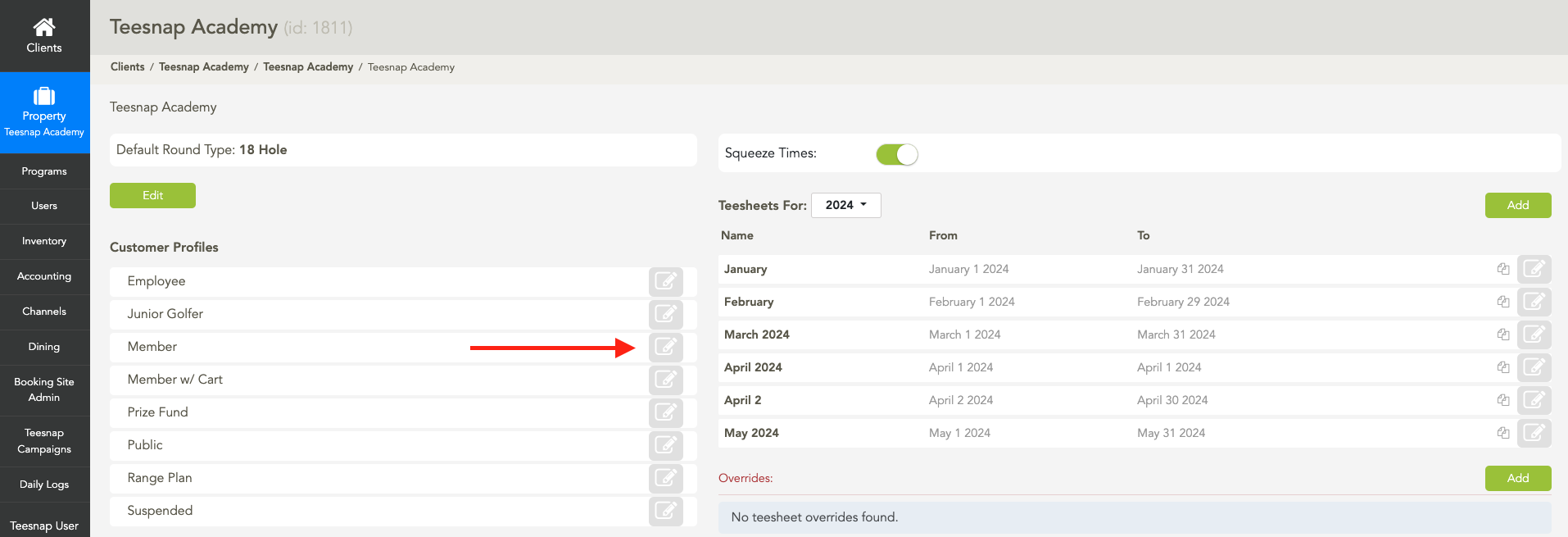Edit the Member customer profile
The width and height of the screenshot is (1568, 537).
(x=666, y=347)
